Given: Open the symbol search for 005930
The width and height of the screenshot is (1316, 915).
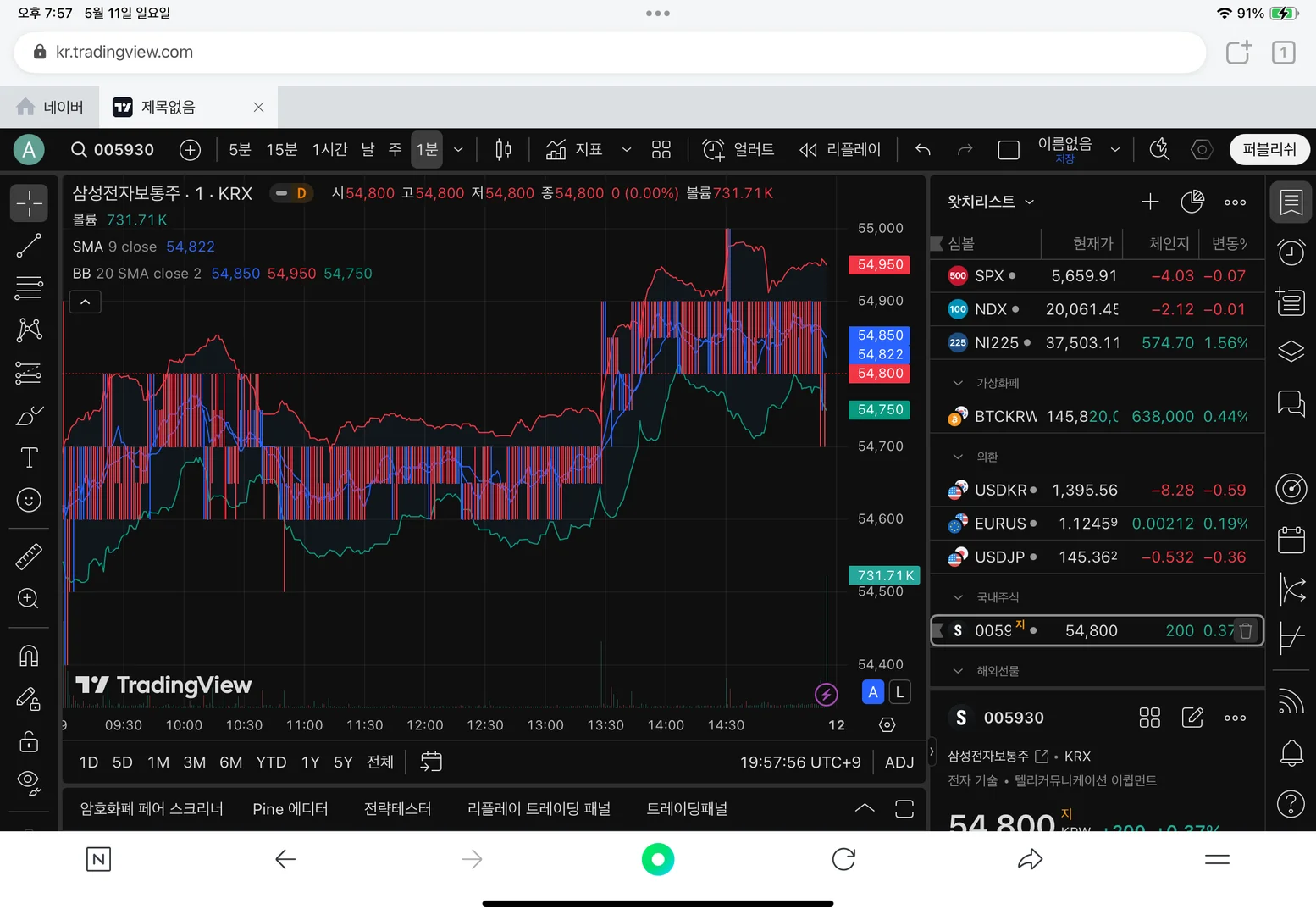Looking at the screenshot, I should [113, 150].
